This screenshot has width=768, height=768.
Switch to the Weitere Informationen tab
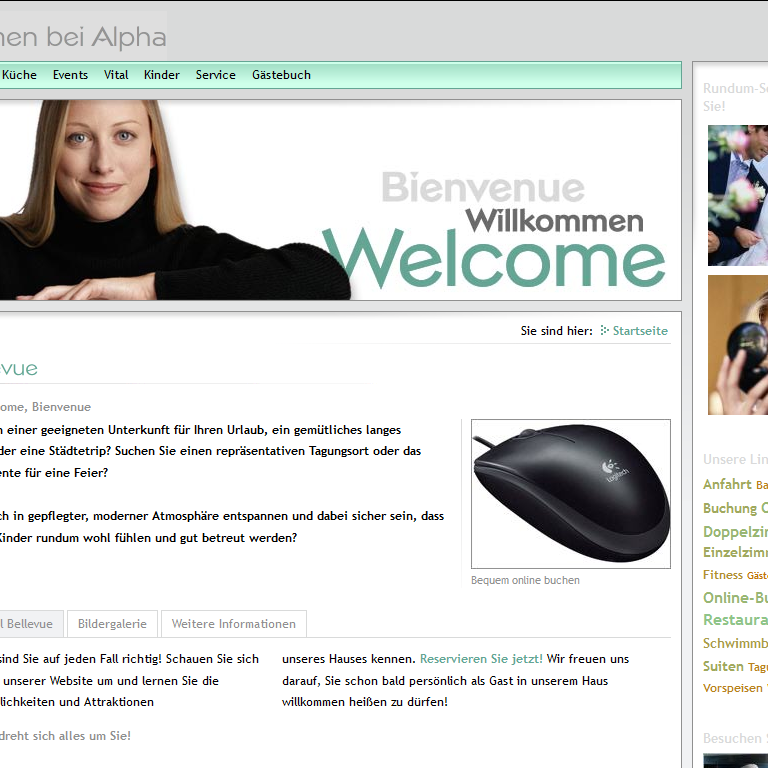click(x=234, y=624)
